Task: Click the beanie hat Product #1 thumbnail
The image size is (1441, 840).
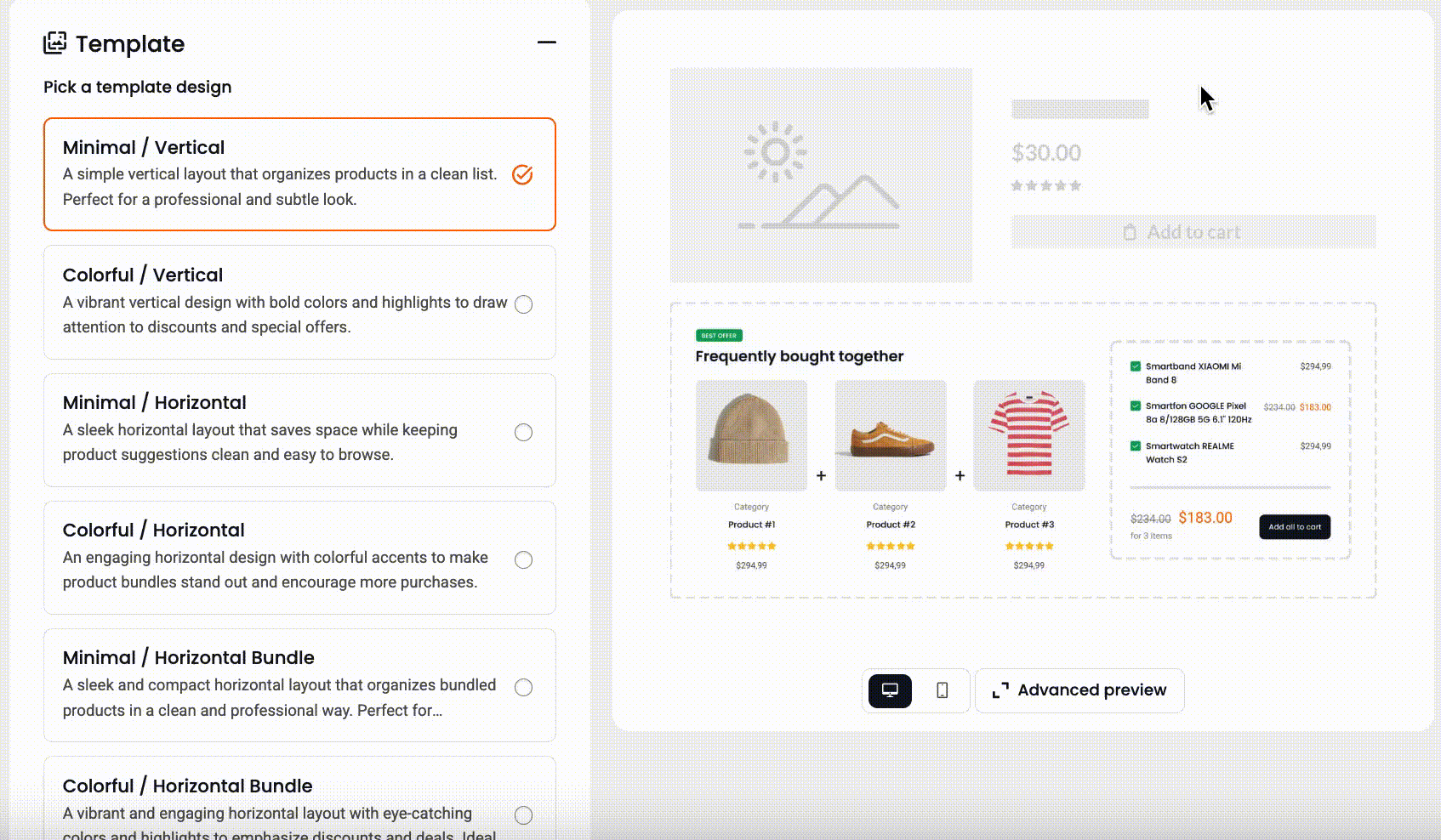Action: point(751,435)
